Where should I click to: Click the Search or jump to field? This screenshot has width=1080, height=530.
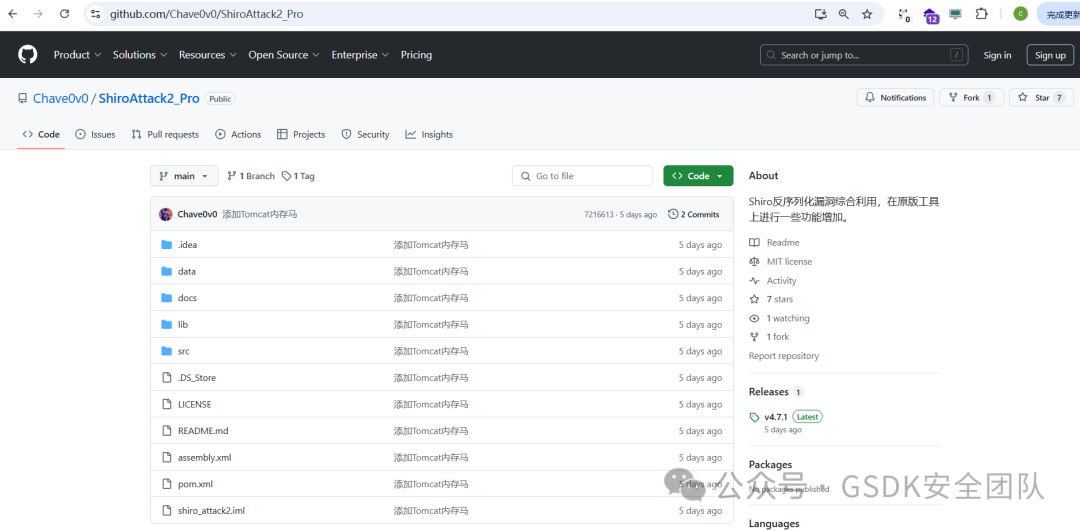(864, 55)
